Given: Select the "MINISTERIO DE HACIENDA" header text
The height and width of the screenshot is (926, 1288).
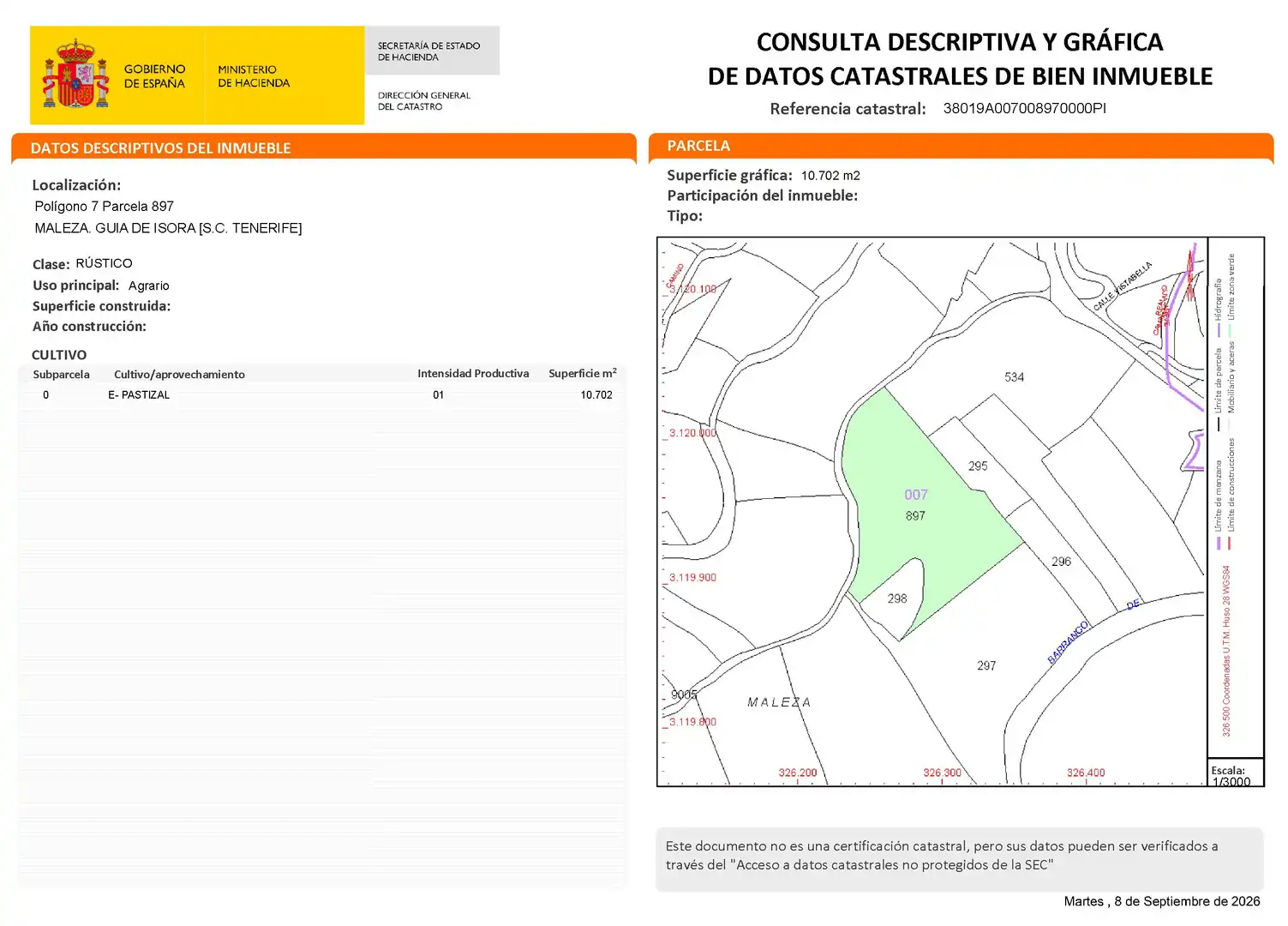Looking at the screenshot, I should (254, 76).
